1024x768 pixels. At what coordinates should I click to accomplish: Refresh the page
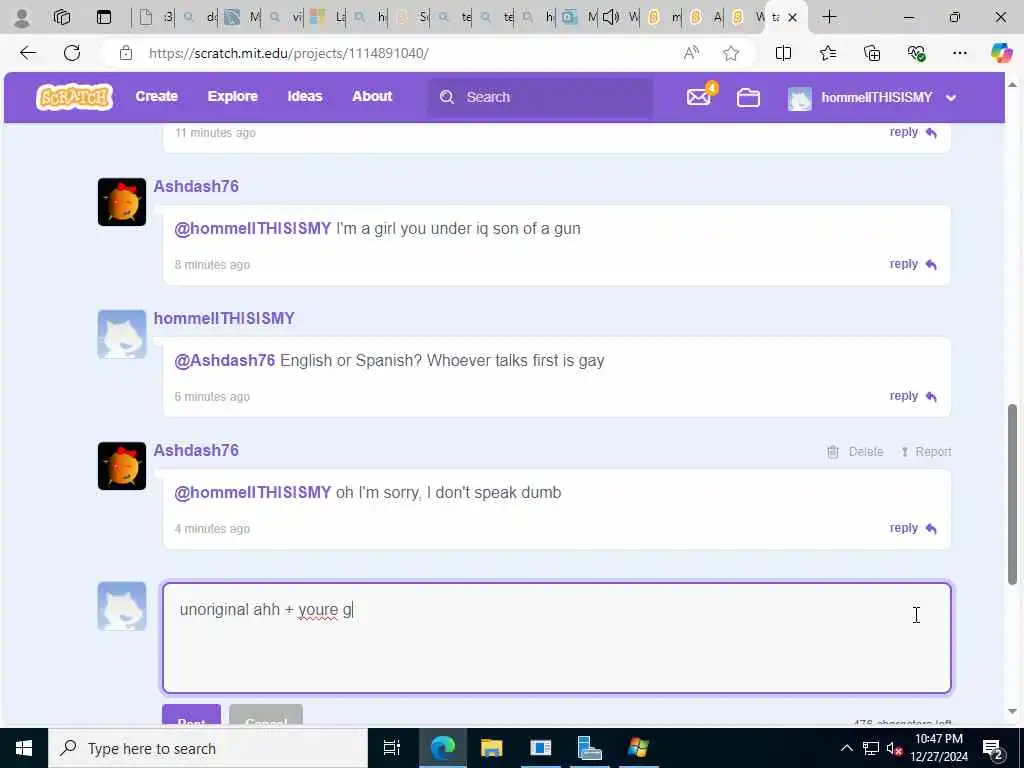[x=72, y=53]
